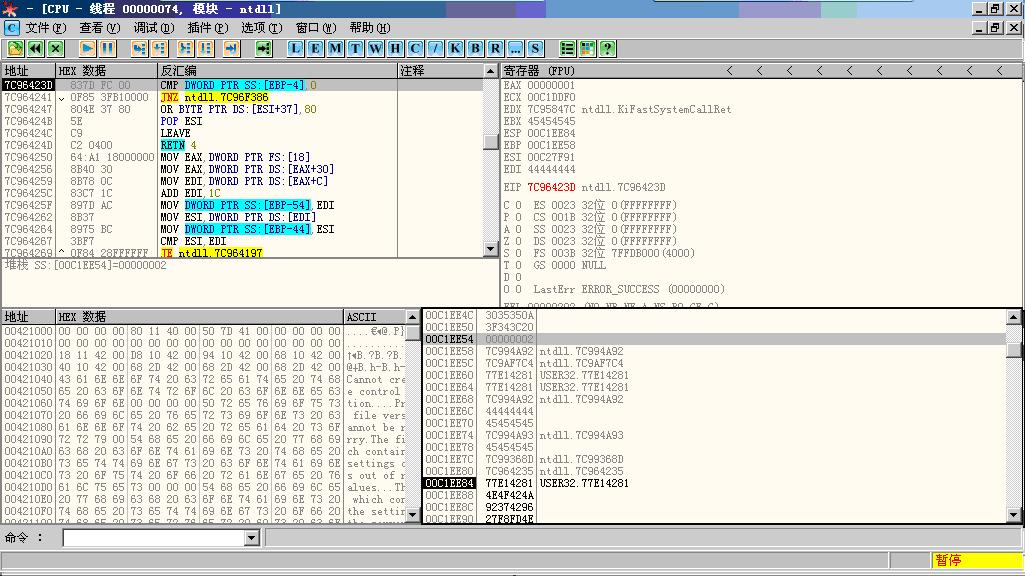This screenshot has width=1025, height=576.
Task: Open Memory map with M button
Action: coord(335,48)
